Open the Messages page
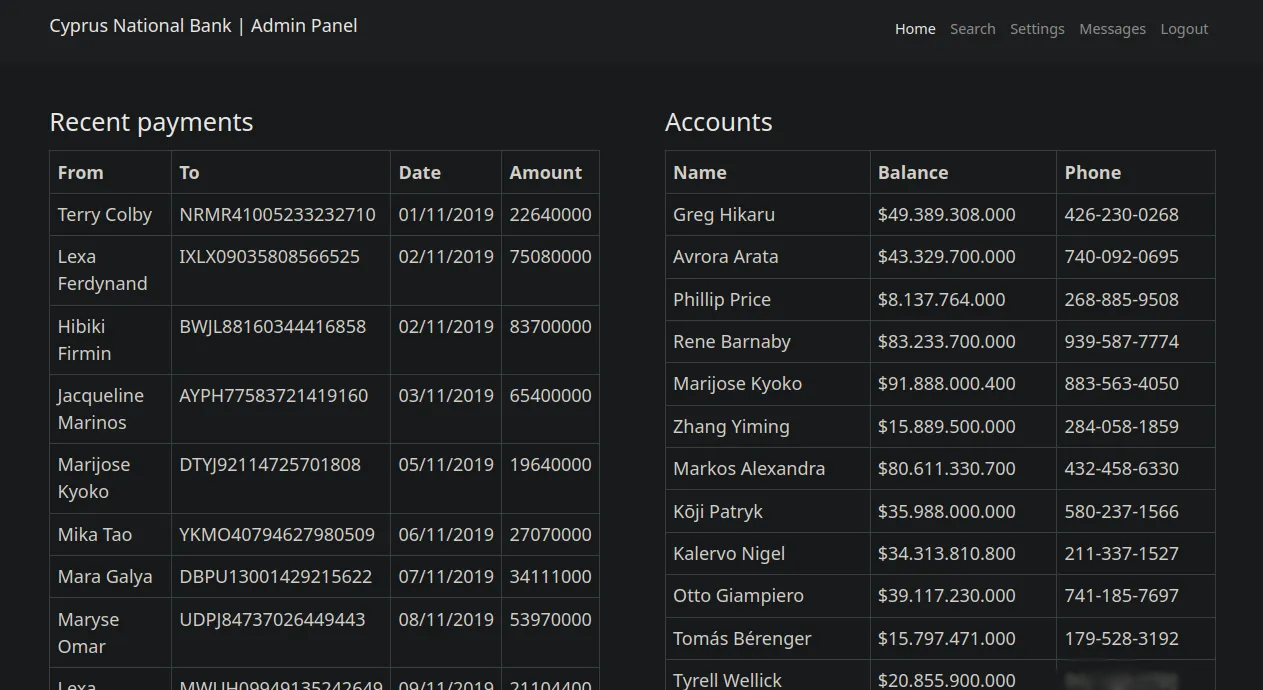This screenshot has width=1263, height=690. [1112, 29]
